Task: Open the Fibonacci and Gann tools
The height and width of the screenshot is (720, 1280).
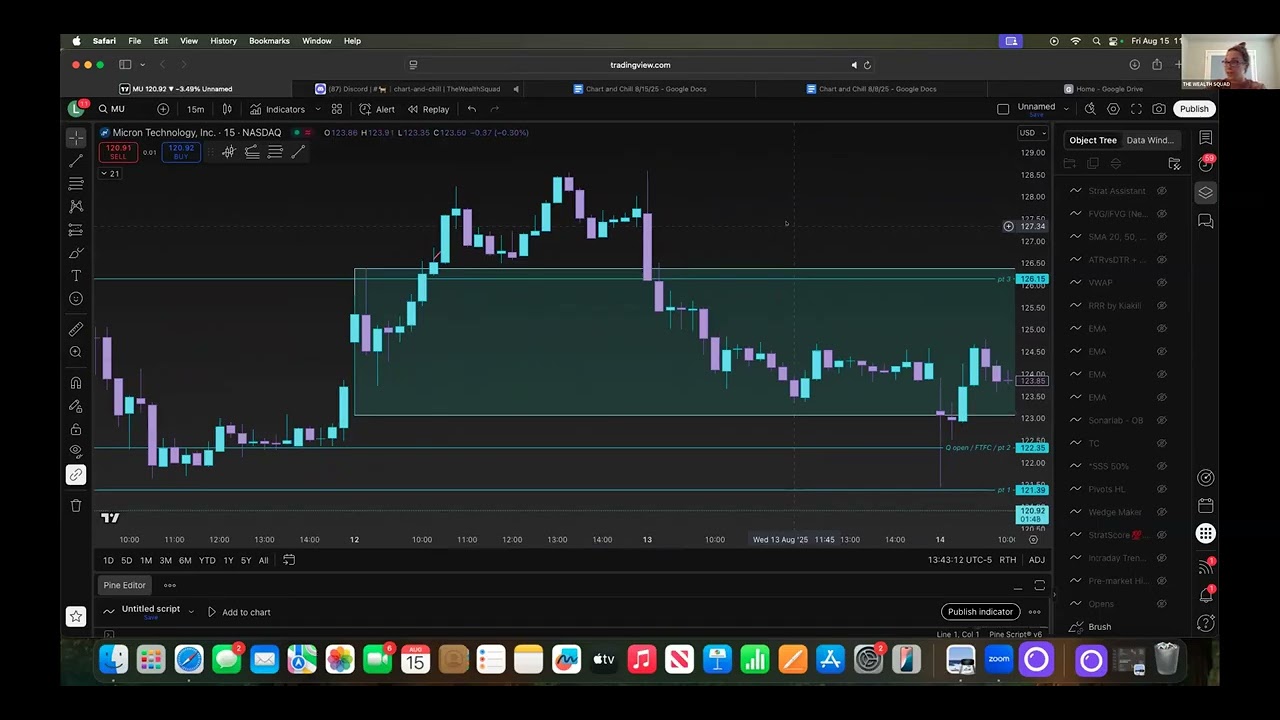Action: click(76, 184)
